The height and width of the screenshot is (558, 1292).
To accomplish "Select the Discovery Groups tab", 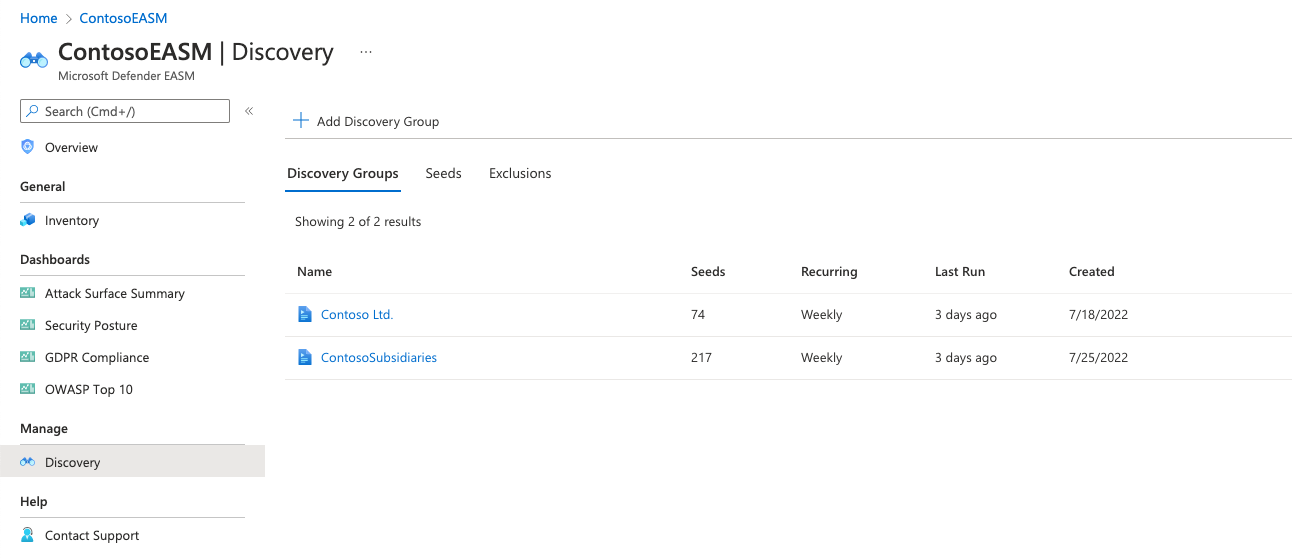I will pos(343,173).
